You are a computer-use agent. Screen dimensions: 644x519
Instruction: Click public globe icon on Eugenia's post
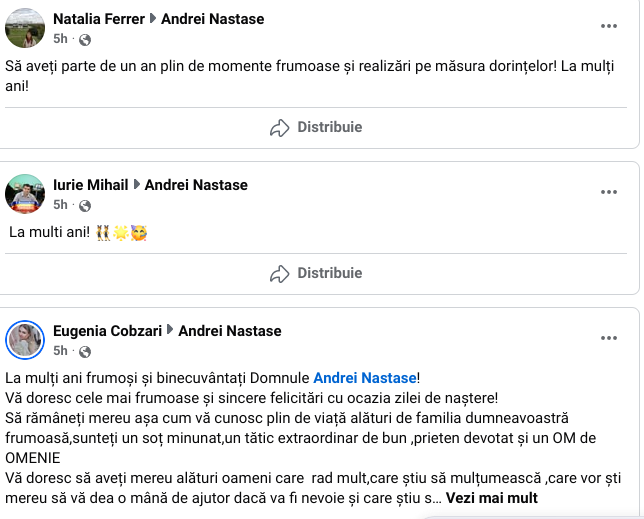click(85, 352)
